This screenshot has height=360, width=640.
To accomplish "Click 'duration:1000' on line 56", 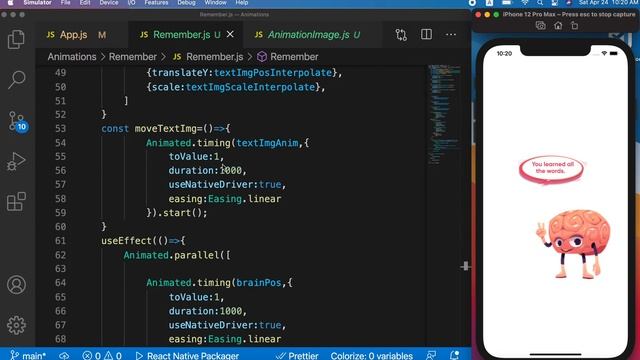I will [205, 170].
